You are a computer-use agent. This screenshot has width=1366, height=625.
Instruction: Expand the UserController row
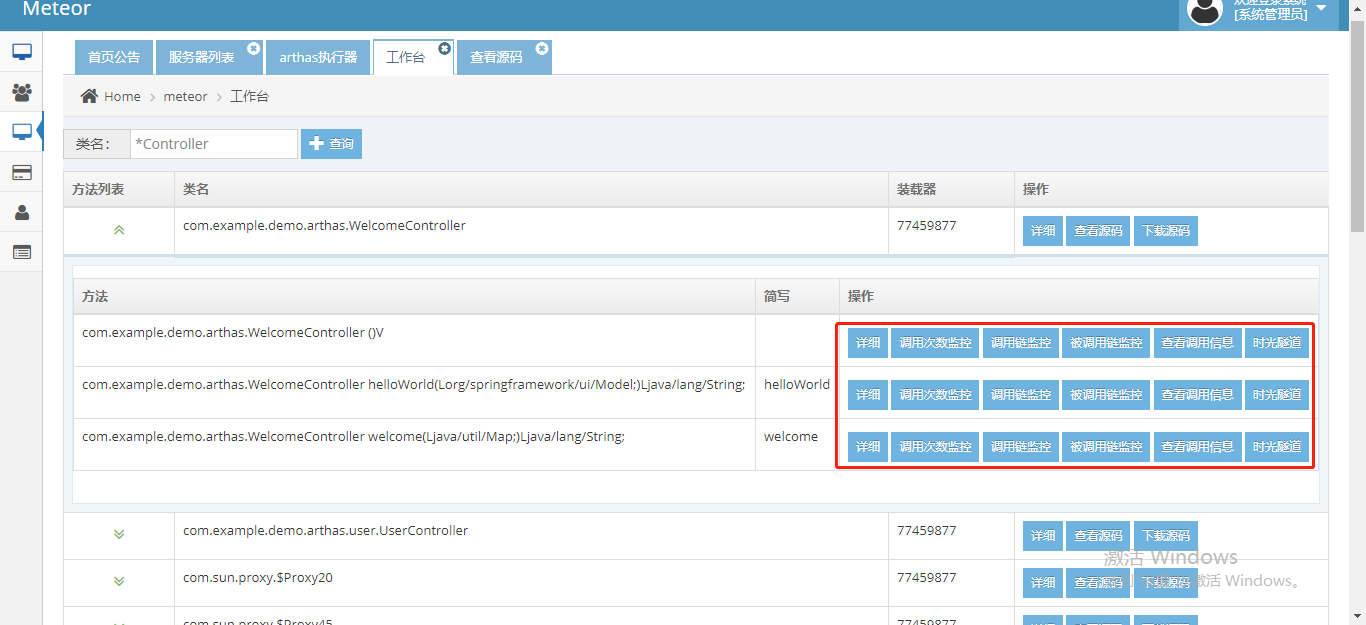point(118,535)
